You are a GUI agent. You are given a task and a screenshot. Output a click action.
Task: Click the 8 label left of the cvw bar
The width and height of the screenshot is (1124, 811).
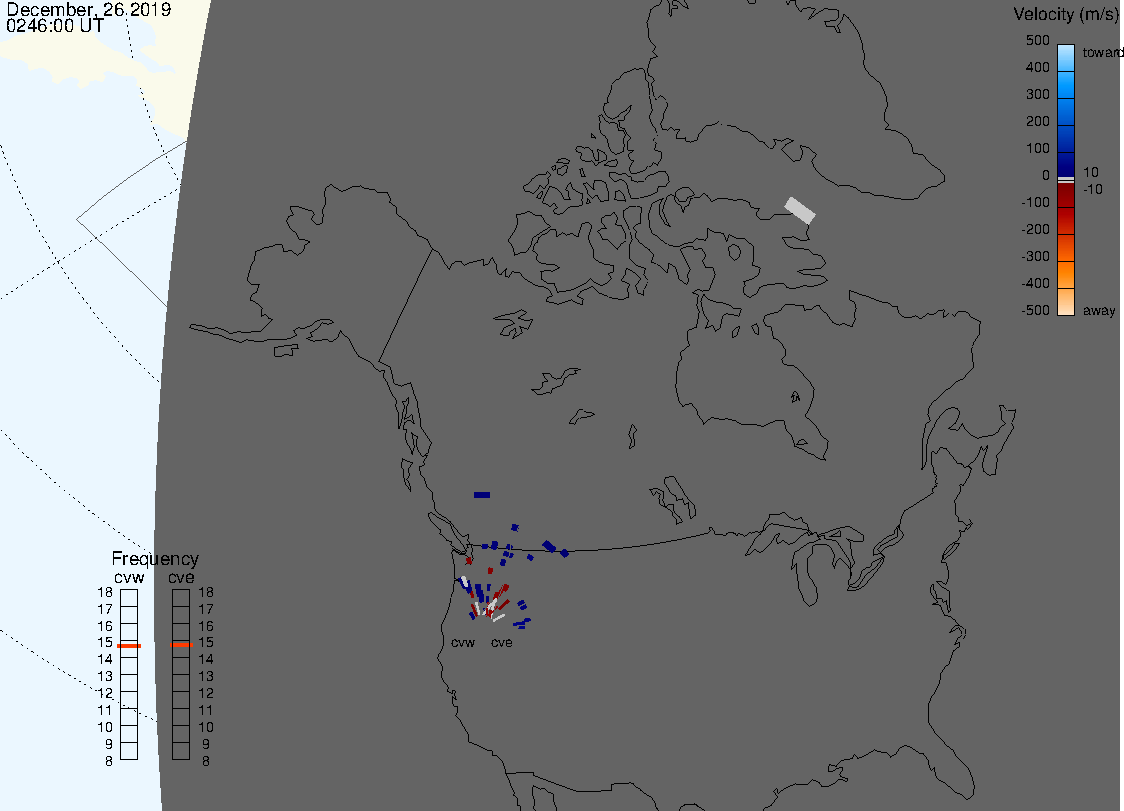tap(109, 762)
